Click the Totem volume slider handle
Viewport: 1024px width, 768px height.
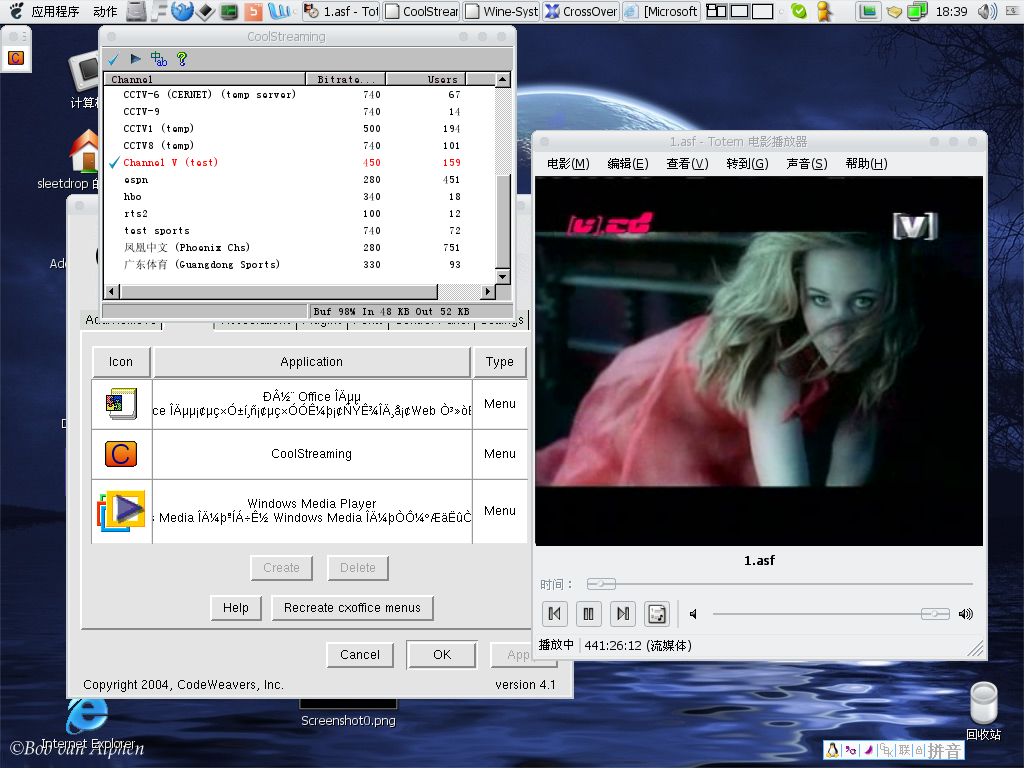tap(935, 614)
